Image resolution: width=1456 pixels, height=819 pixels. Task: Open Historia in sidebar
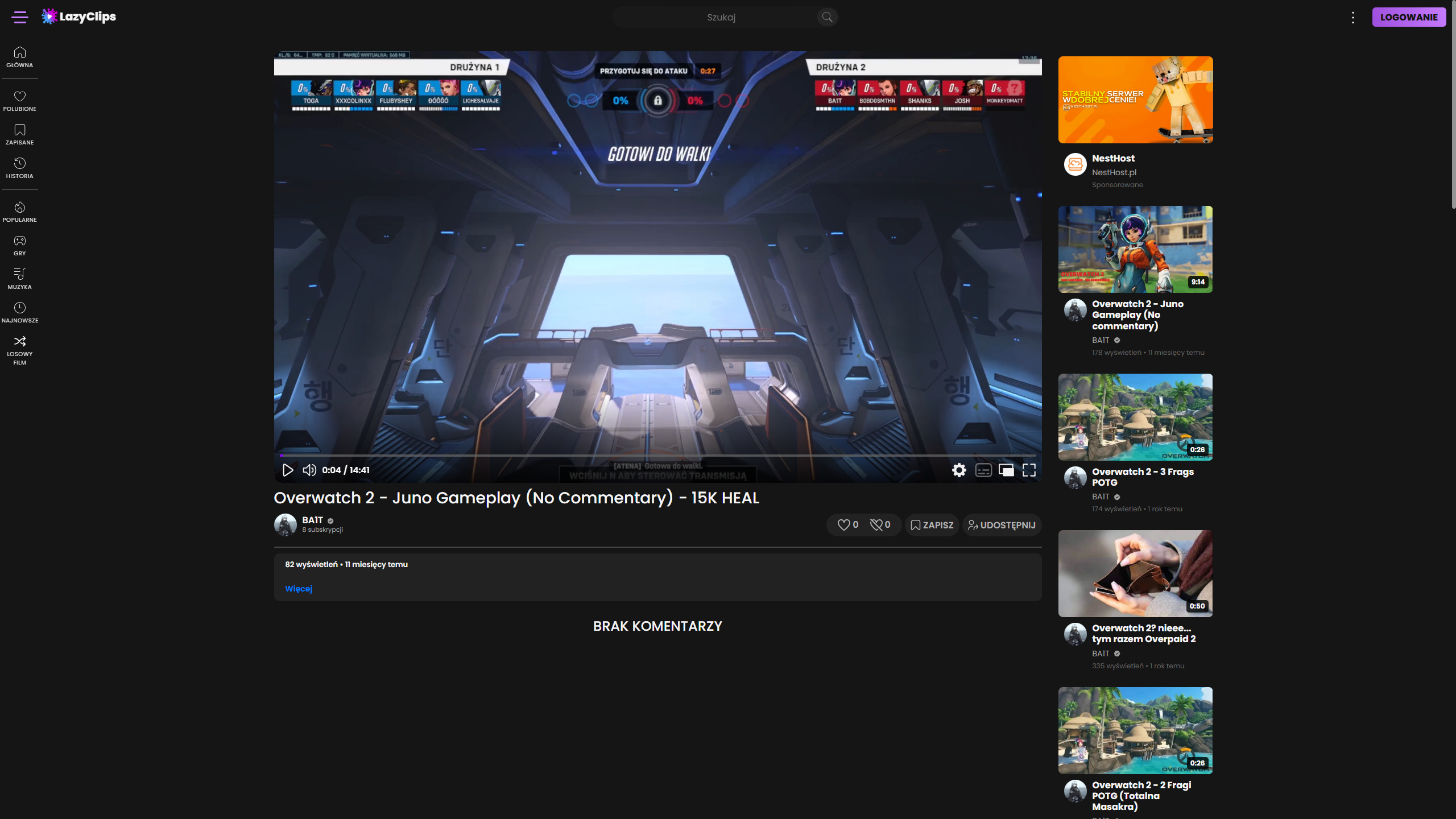point(20,168)
